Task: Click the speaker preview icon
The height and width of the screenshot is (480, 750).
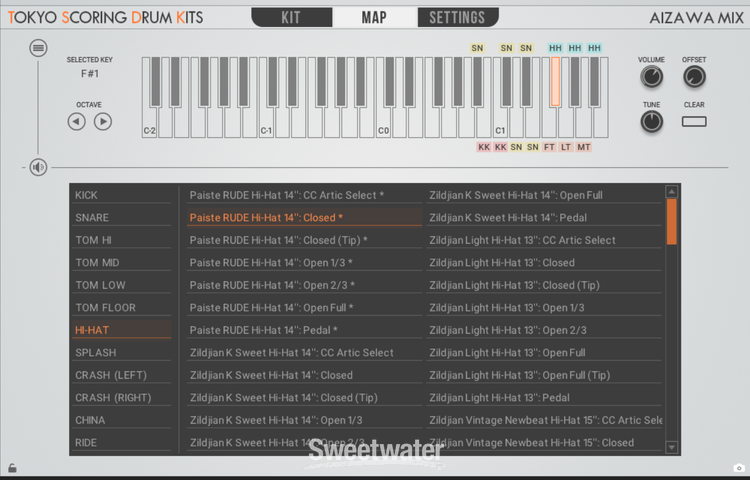Action: [x=38, y=167]
